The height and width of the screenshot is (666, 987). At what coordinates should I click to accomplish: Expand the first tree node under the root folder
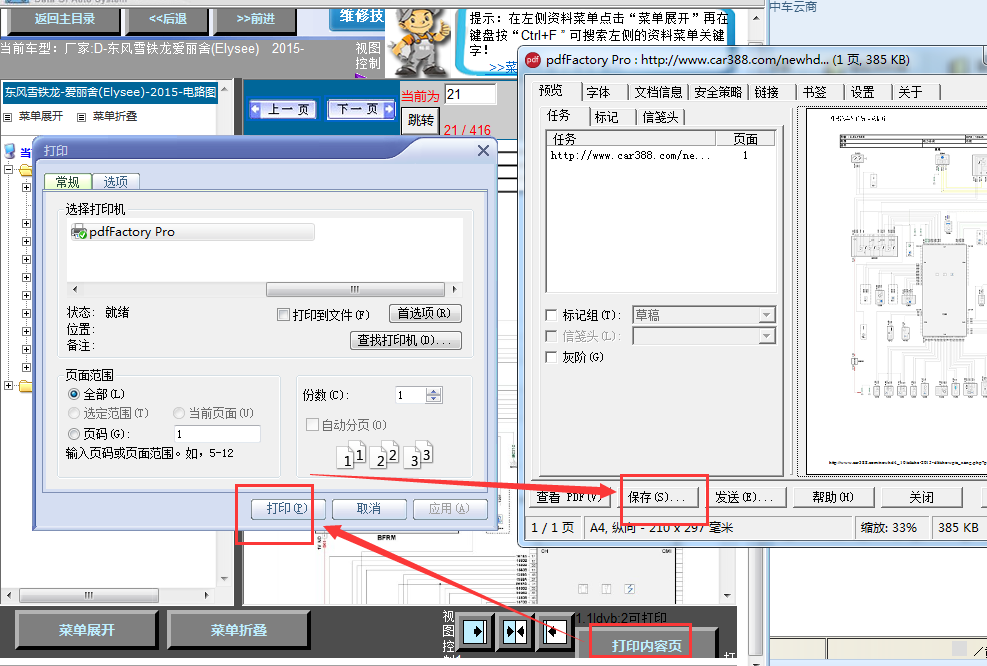(x=26, y=187)
